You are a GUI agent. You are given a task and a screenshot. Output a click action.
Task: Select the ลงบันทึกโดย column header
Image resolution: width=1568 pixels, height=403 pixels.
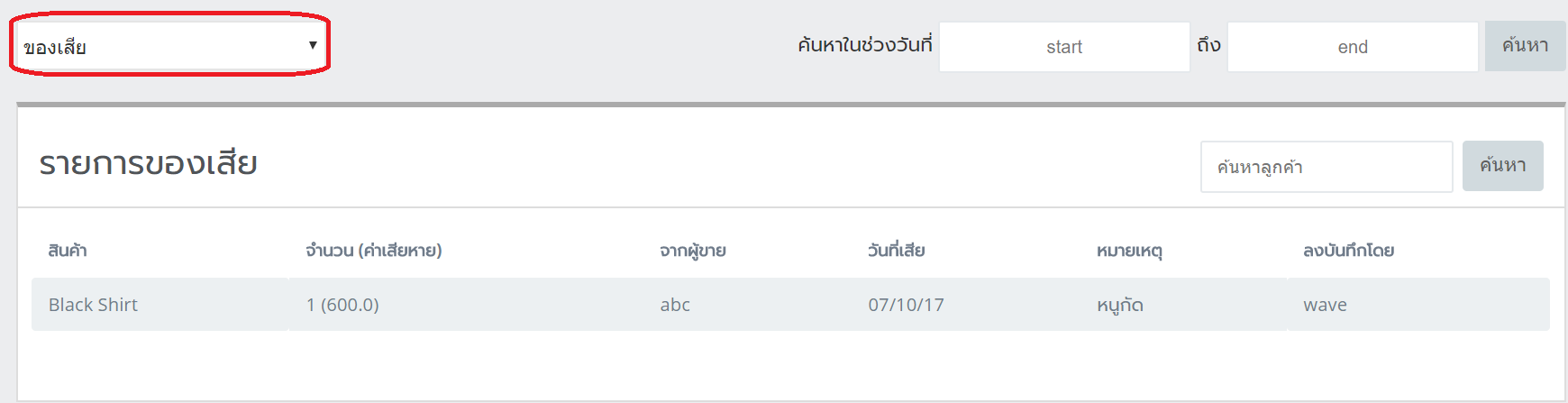click(1348, 251)
